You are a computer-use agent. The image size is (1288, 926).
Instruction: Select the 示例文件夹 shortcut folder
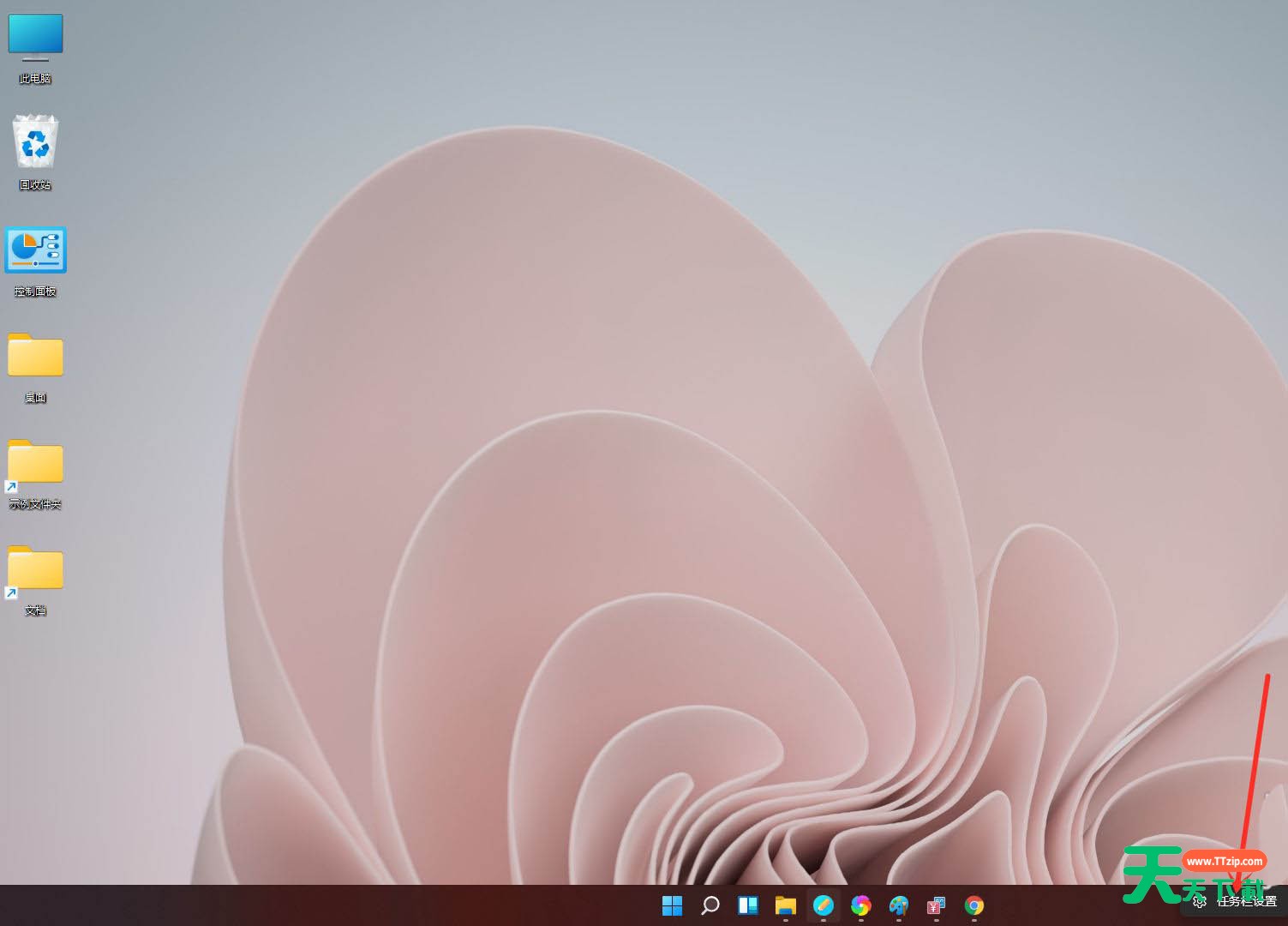coord(35,463)
